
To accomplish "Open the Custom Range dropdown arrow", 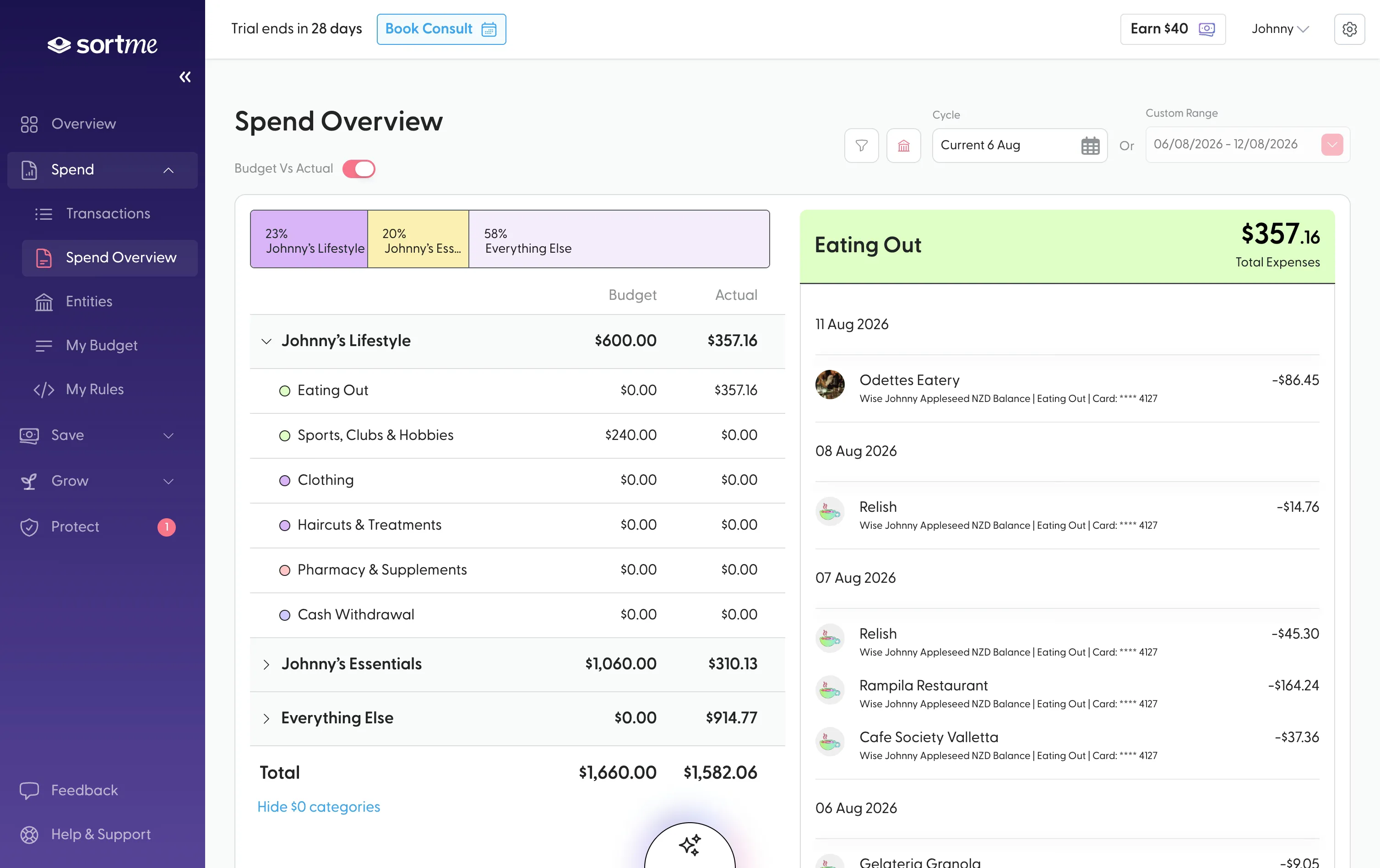I will (x=1332, y=144).
